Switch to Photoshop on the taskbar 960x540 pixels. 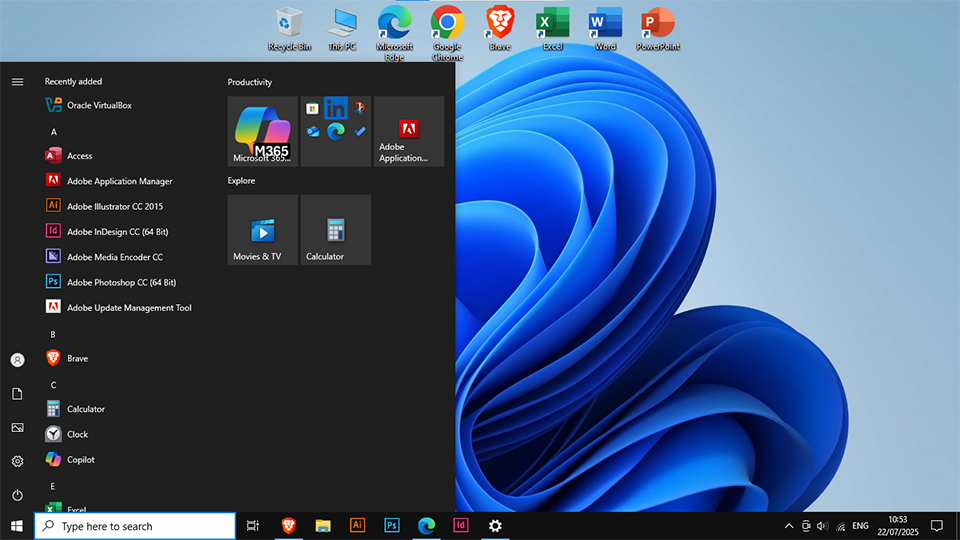(392, 526)
